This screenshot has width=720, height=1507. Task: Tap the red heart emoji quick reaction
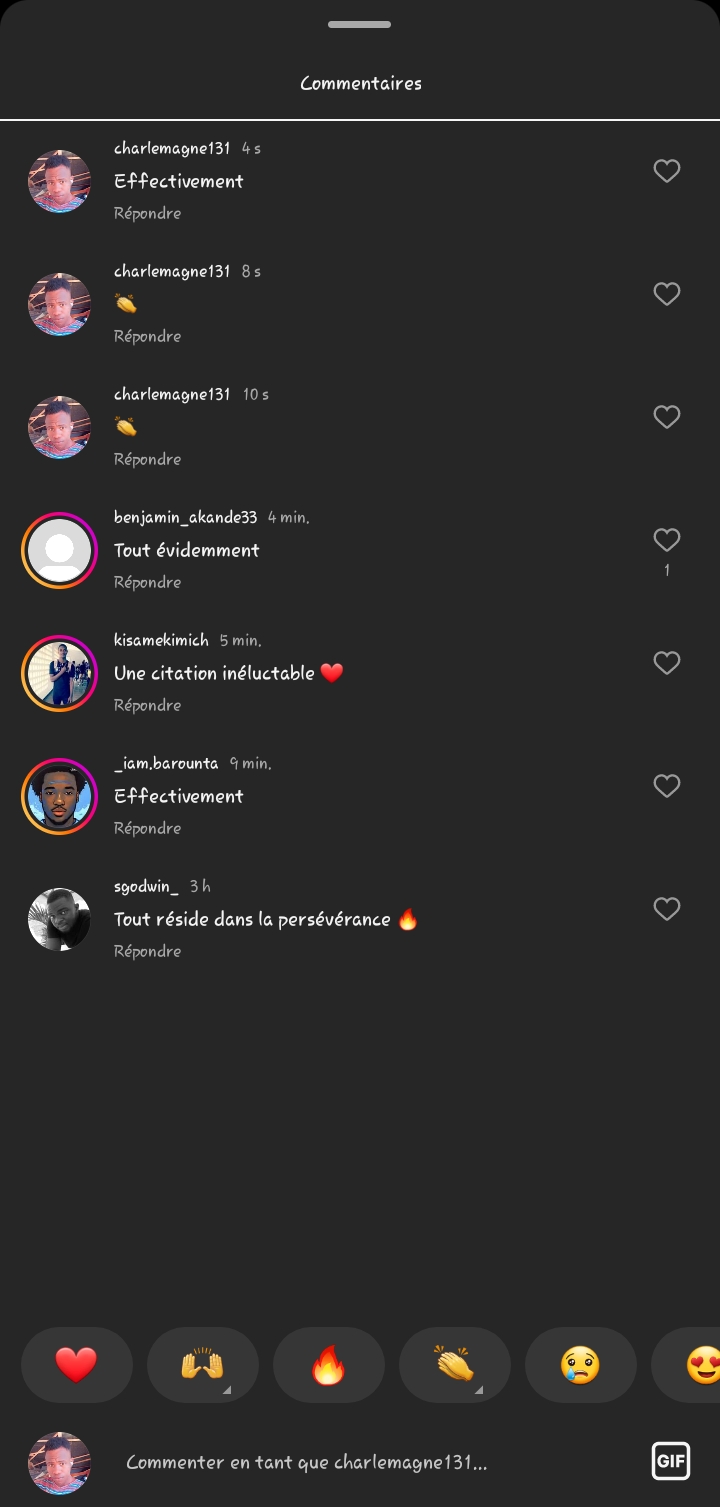76,1365
